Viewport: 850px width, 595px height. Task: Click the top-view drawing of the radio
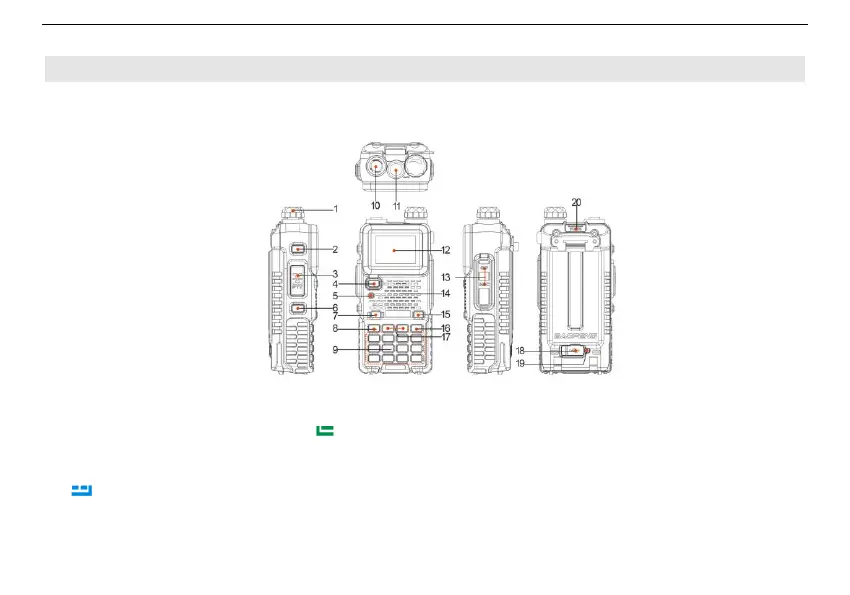click(x=396, y=167)
